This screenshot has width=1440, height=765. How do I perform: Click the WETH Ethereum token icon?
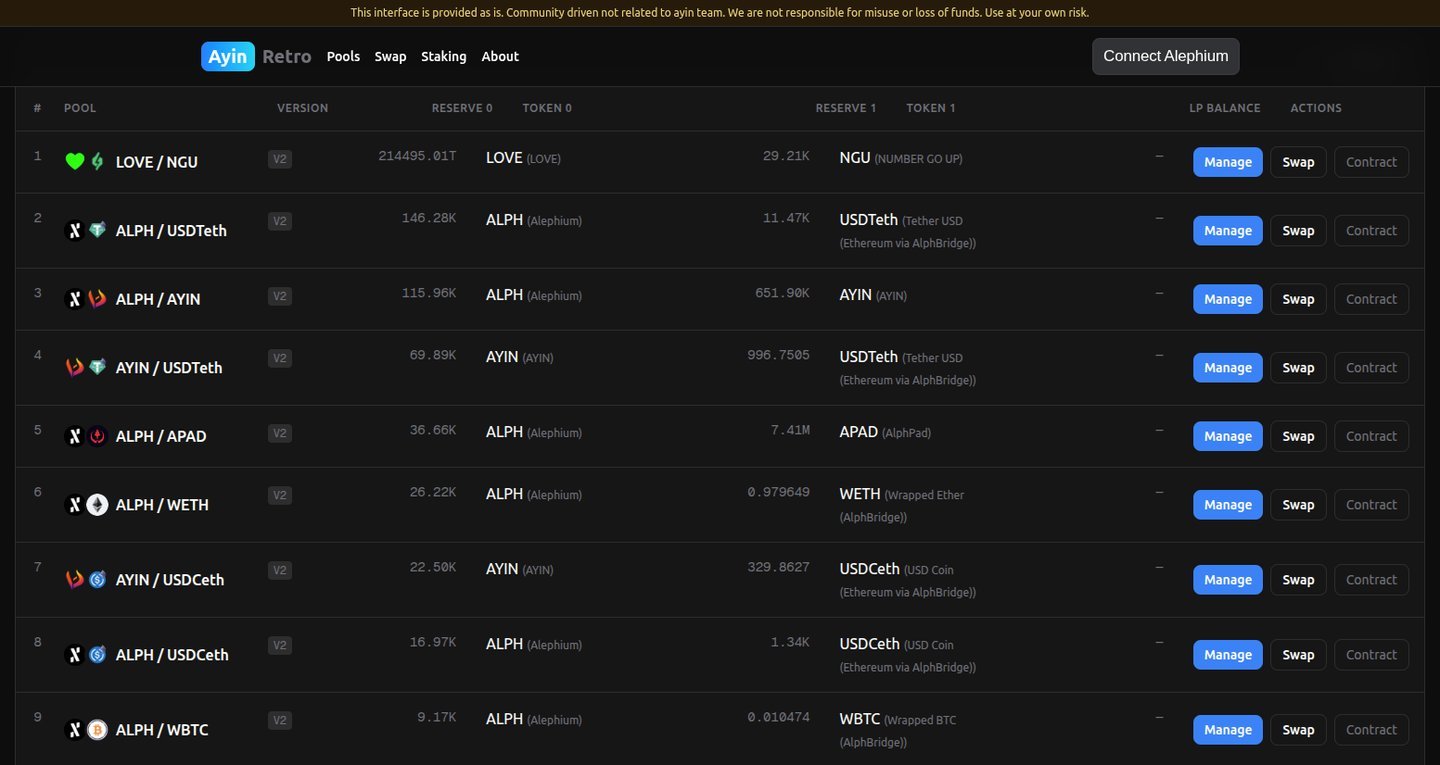pos(97,505)
